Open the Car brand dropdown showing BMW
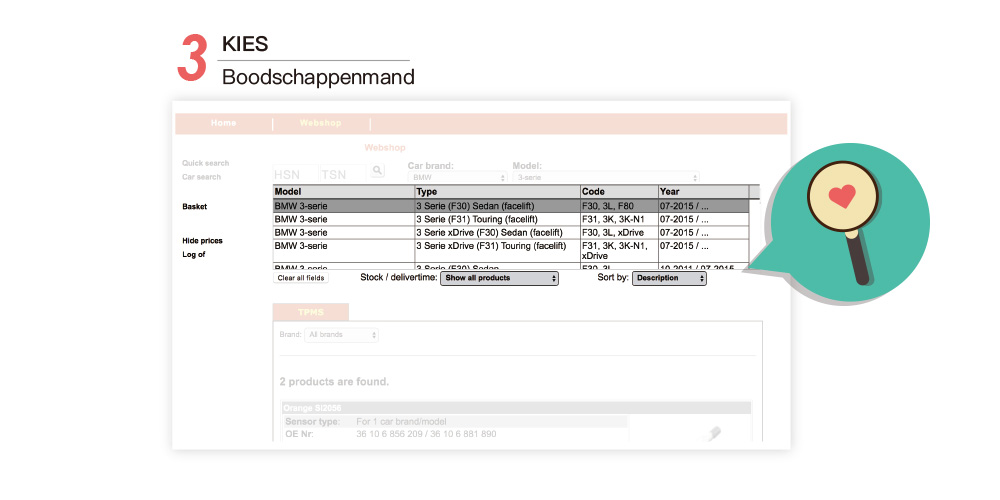Screen dimensions: 1000x500 458,178
